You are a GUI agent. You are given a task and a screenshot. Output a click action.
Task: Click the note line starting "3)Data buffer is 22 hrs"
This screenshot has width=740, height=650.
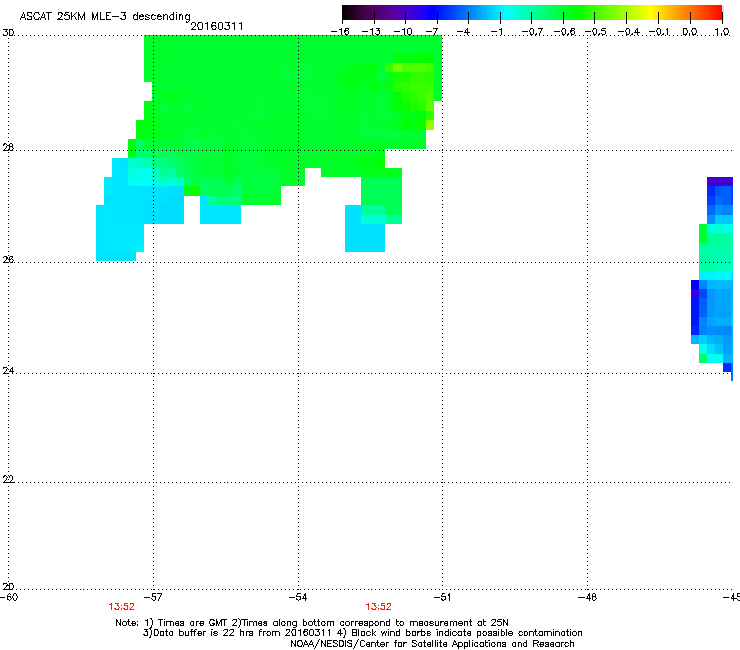(x=362, y=633)
